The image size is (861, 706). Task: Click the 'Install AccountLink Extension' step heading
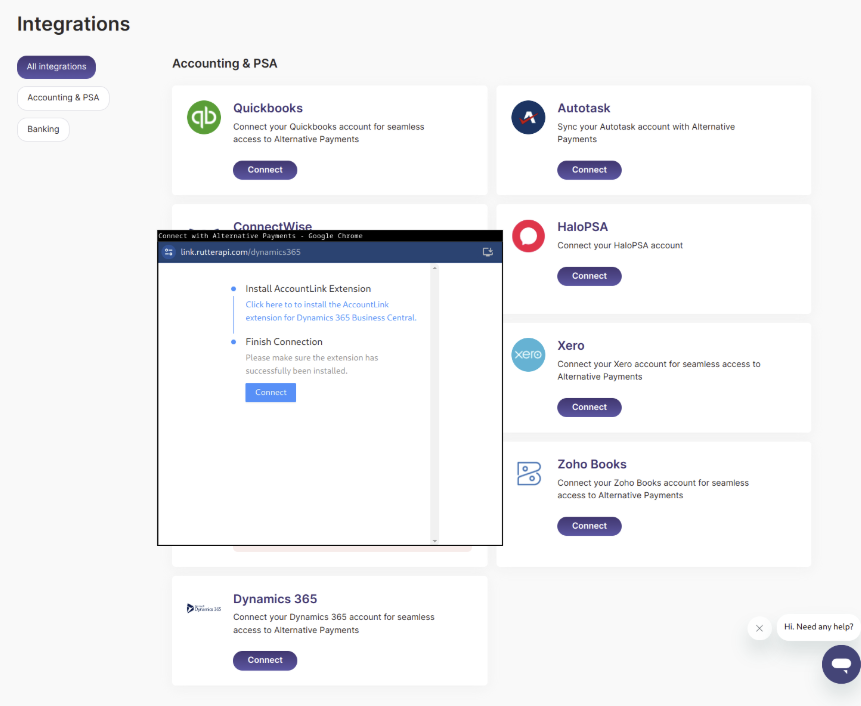click(308, 289)
